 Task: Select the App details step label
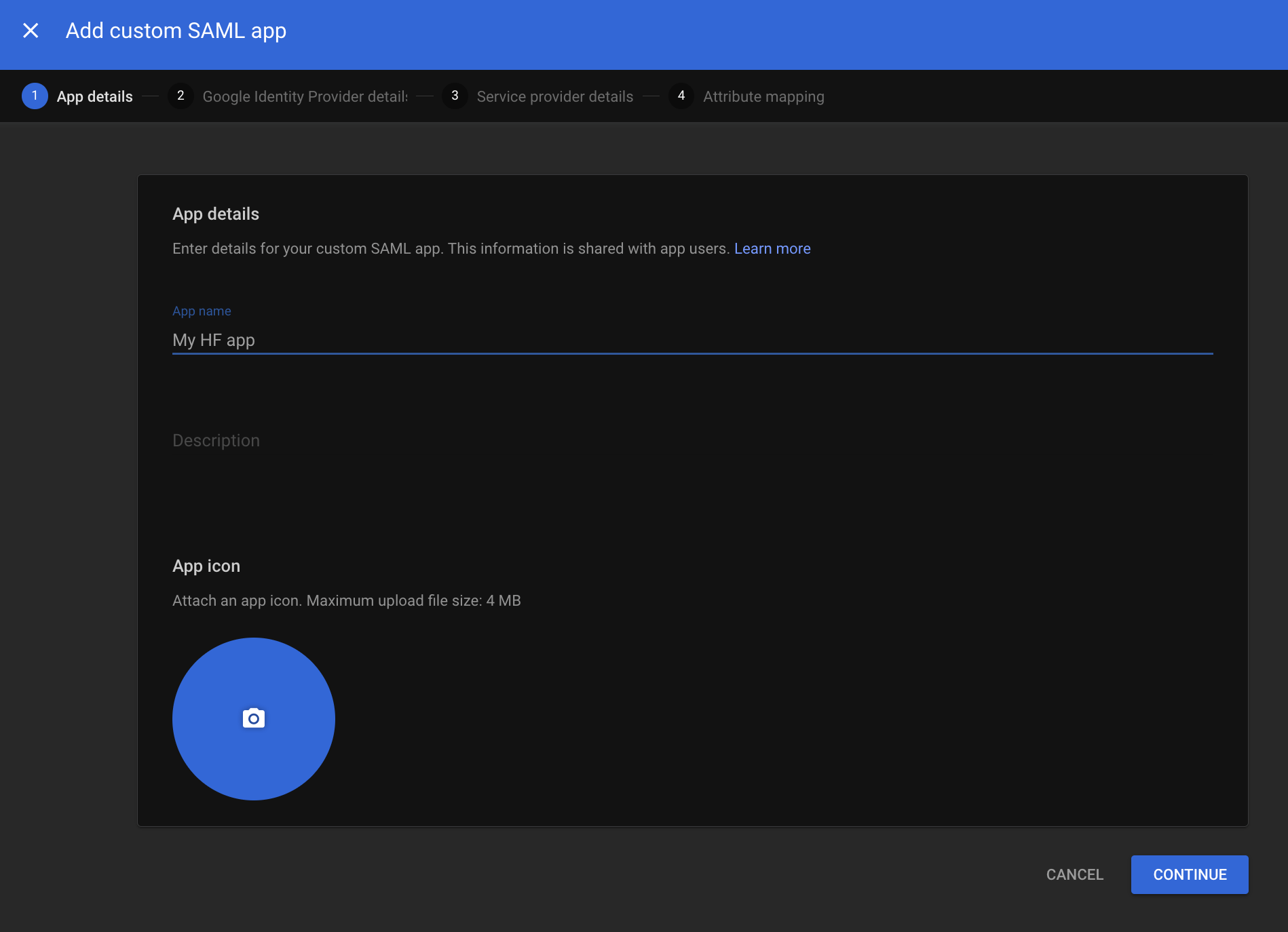(94, 96)
